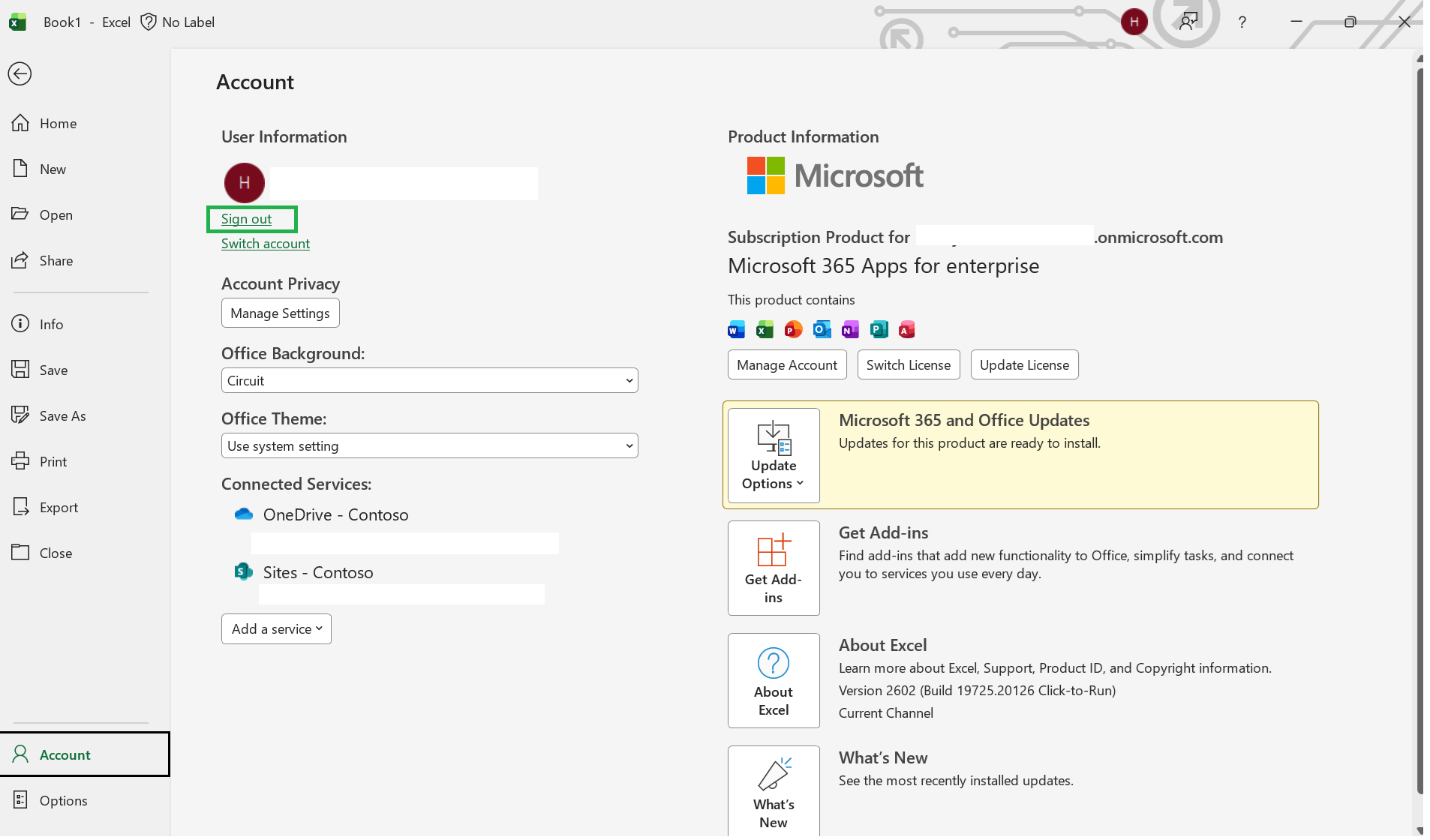Click the "Current Channel" text
Viewport: 1430px width, 840px height.
coord(885,713)
